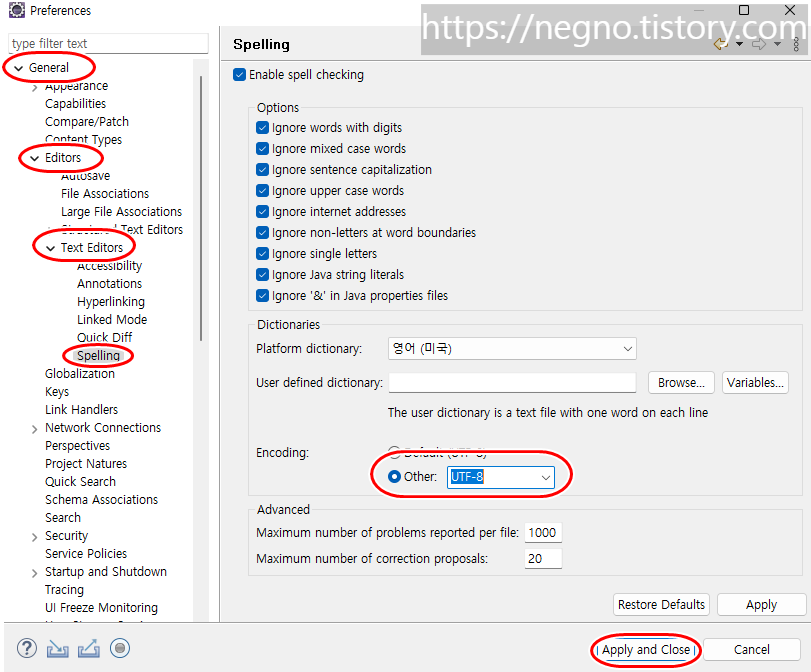Select Quick Diff in the tree
811x672 pixels.
[x=104, y=337]
